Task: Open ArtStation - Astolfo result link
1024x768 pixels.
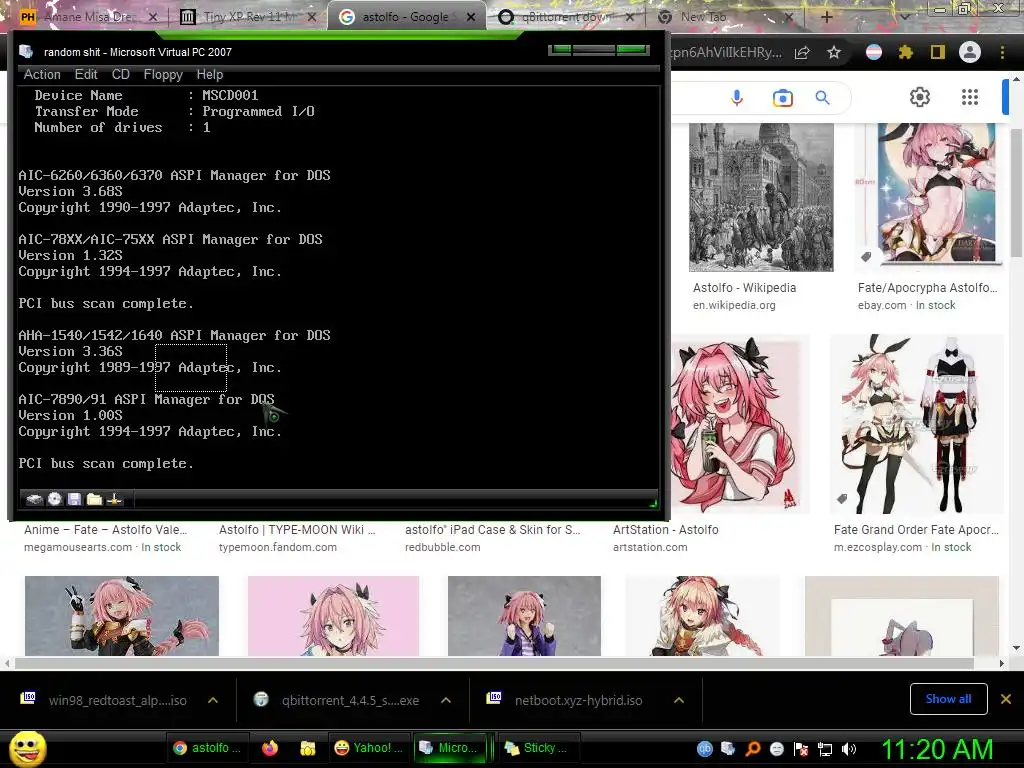Action: (x=665, y=530)
